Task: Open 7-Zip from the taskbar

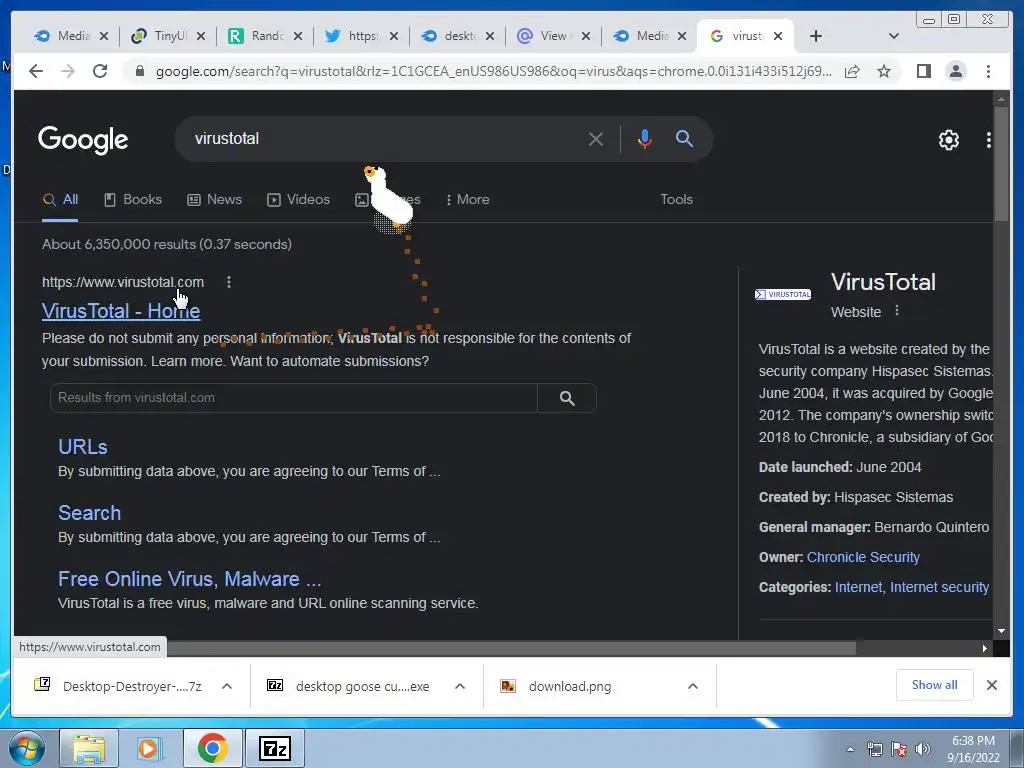Action: point(274,748)
